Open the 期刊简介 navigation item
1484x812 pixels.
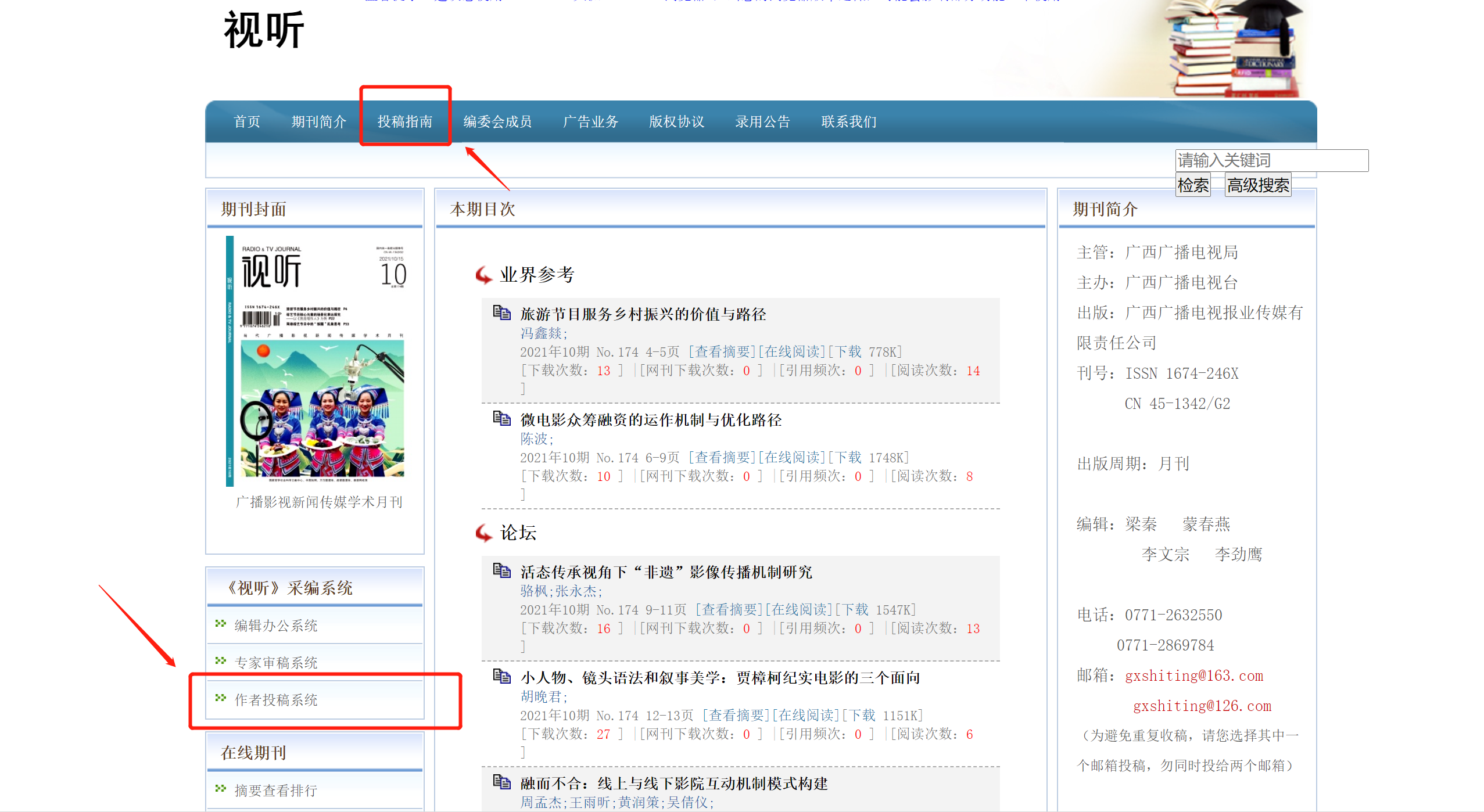[x=319, y=121]
